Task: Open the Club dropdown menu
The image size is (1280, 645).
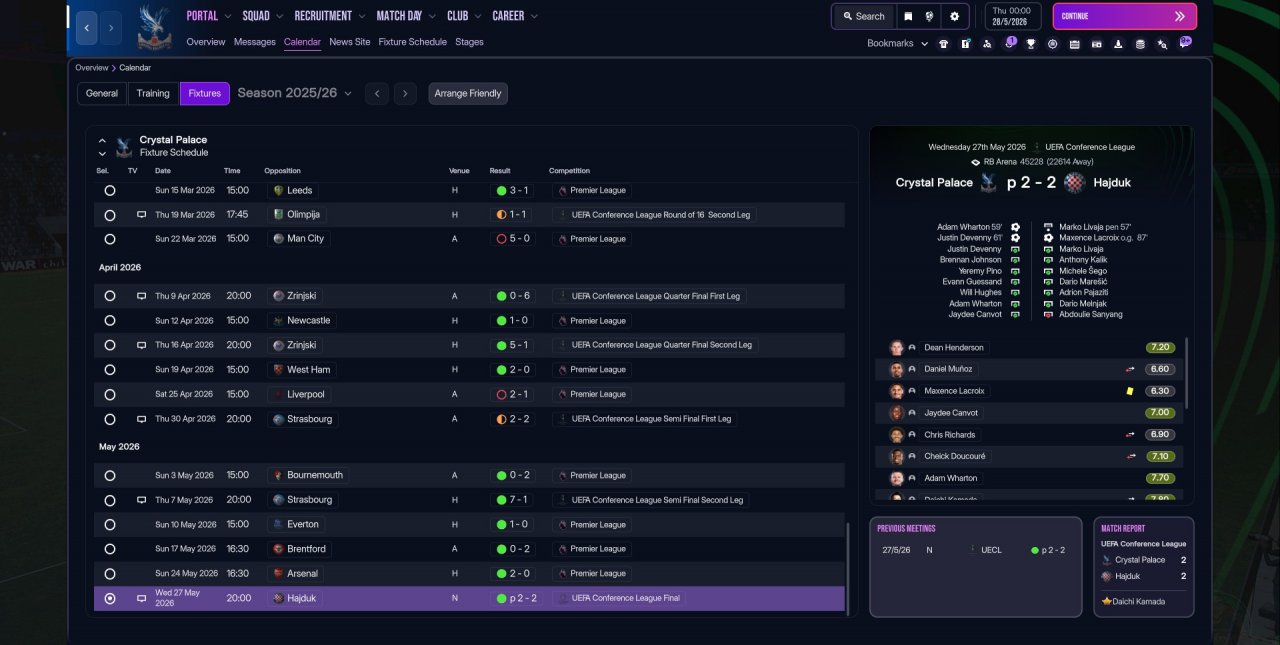Action: (x=465, y=16)
